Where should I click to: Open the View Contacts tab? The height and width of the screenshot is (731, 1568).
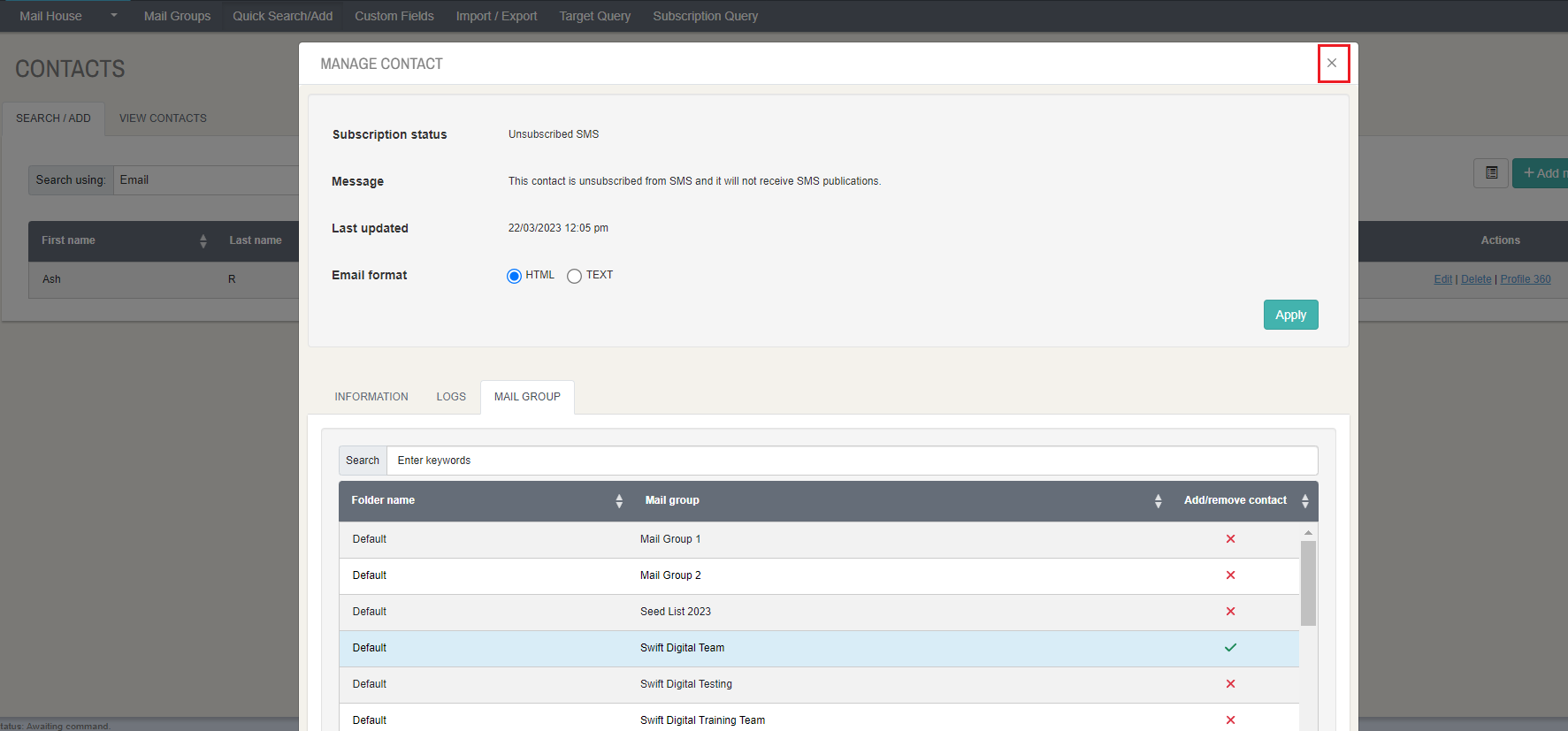(163, 118)
